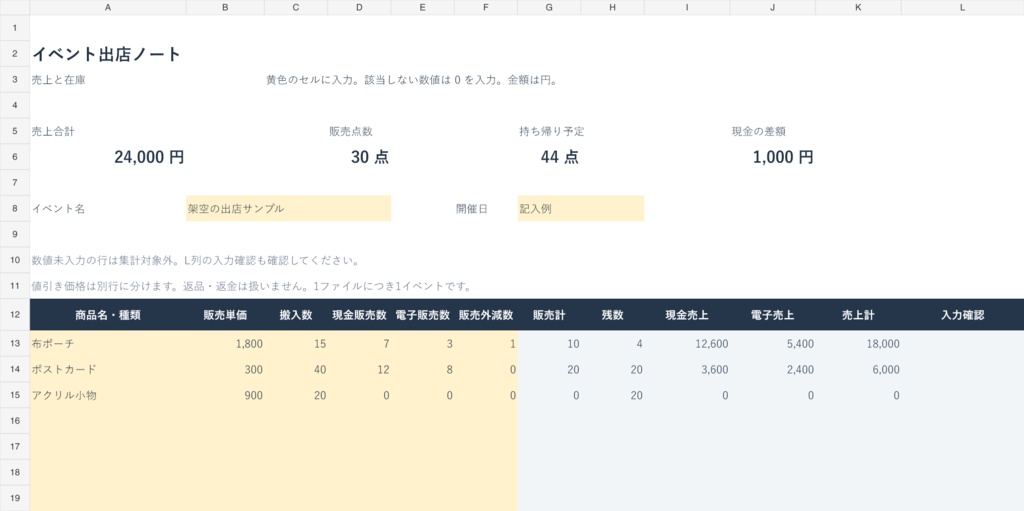Click the 販売計 cell '10' for 布ポーチ
1024x511 pixels.
tap(549, 344)
